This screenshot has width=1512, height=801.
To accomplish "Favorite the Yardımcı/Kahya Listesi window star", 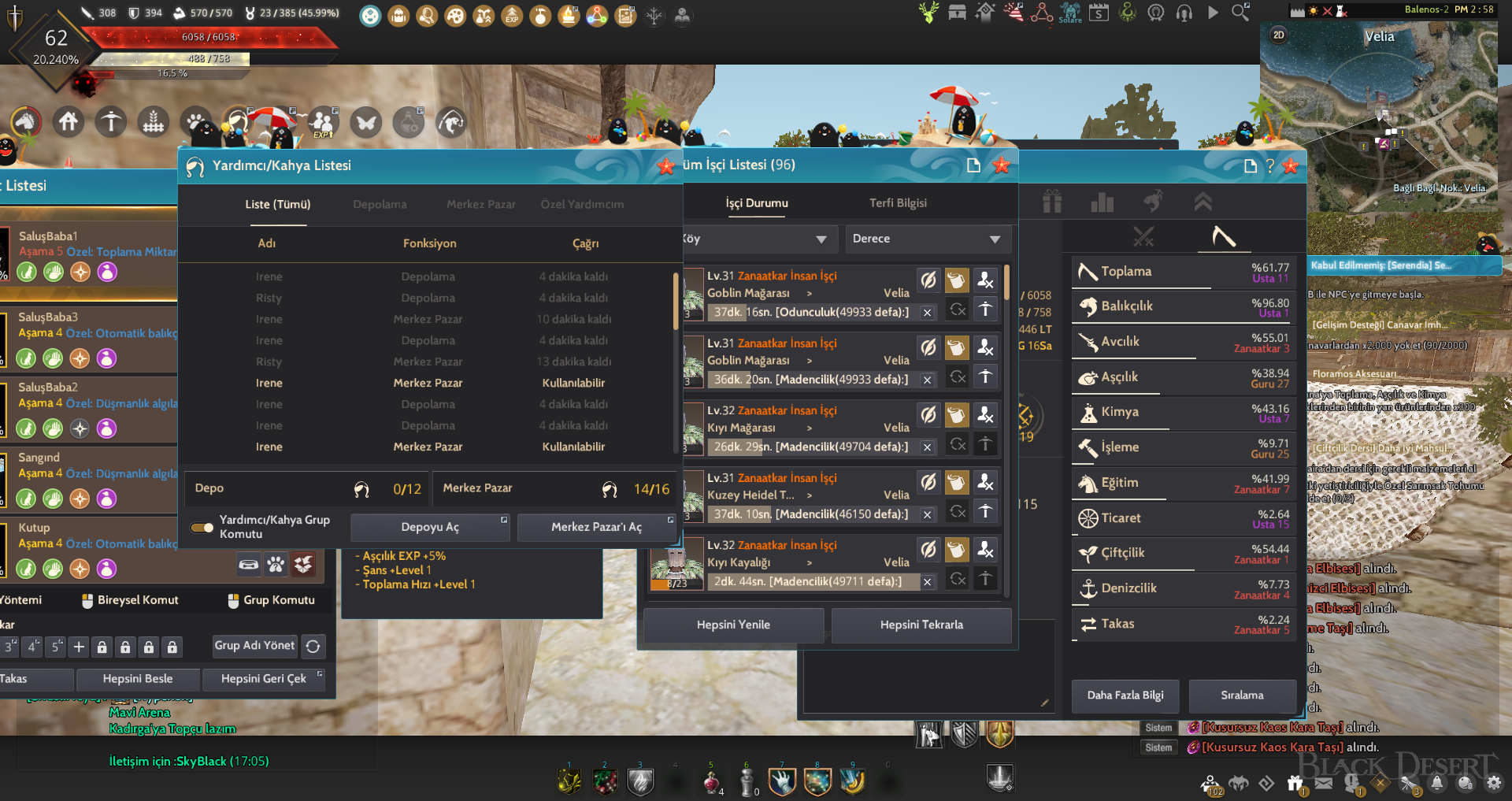I will click(666, 165).
